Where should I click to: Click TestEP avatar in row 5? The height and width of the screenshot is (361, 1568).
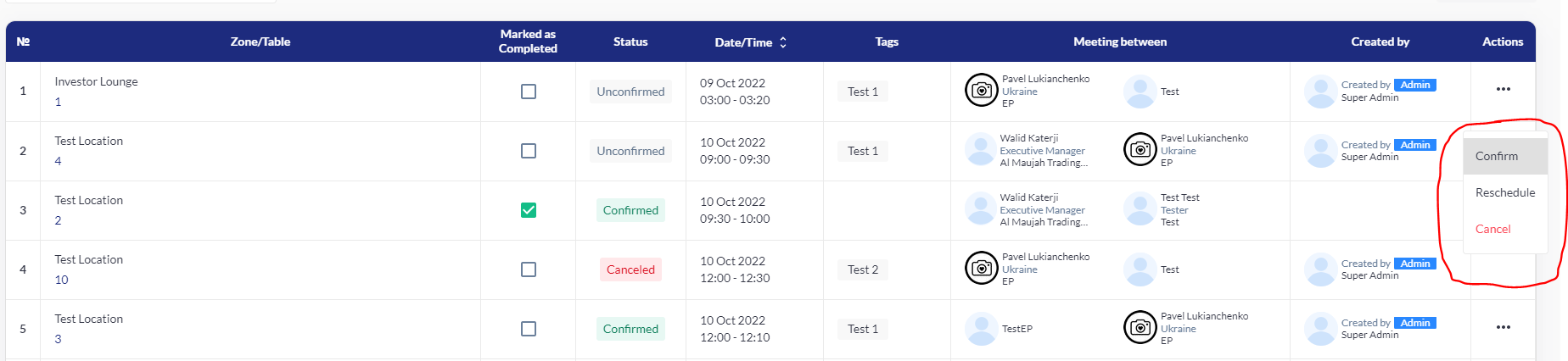(x=981, y=329)
